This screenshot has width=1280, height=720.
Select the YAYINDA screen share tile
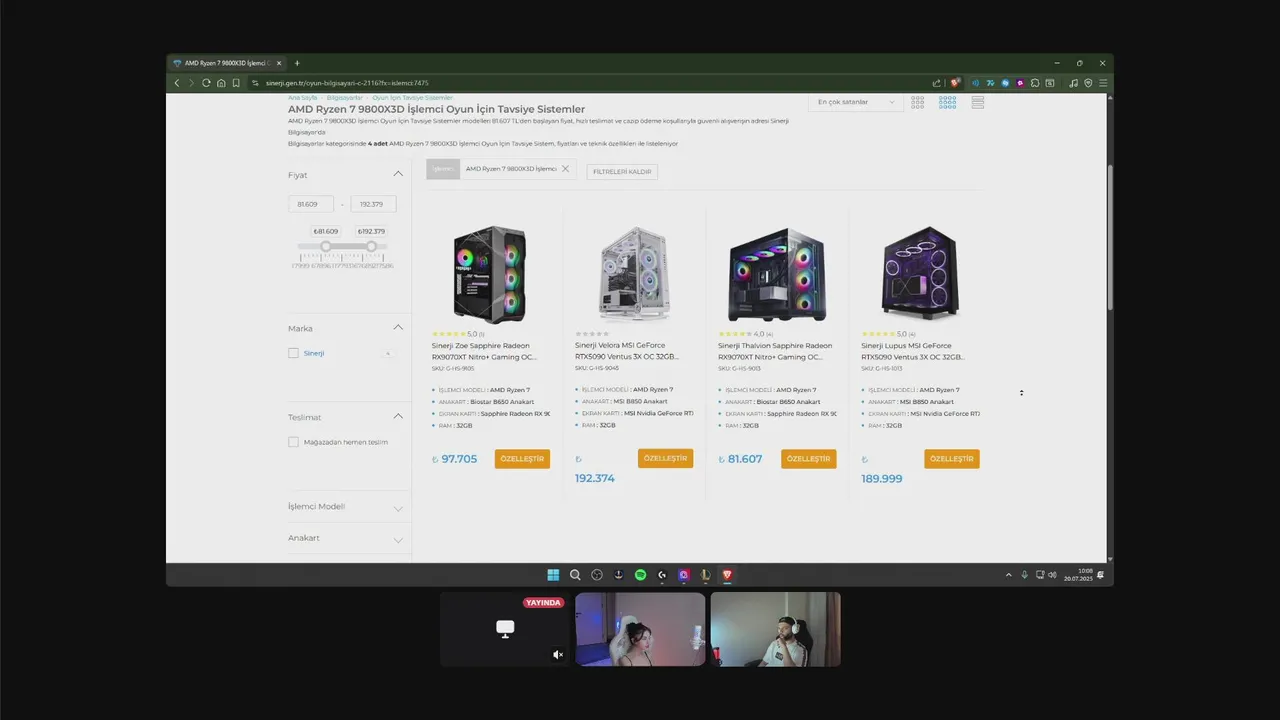[505, 629]
